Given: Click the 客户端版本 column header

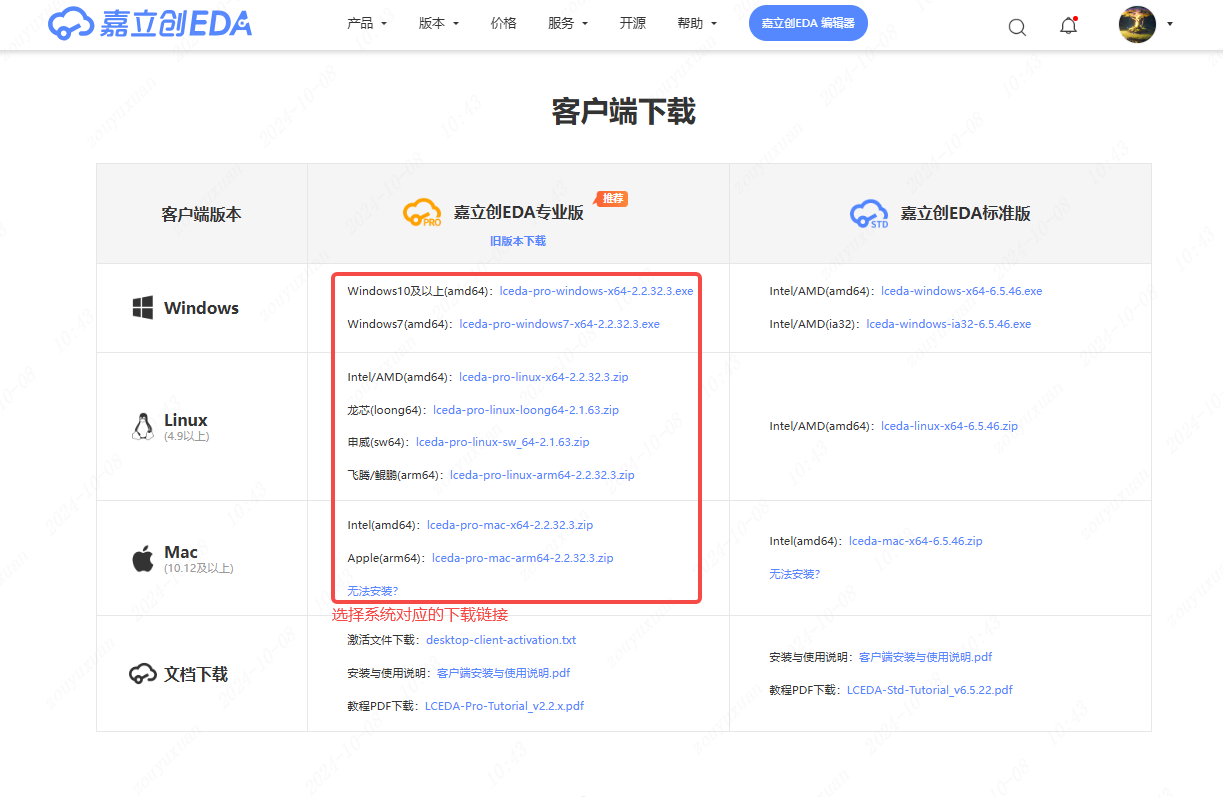Looking at the screenshot, I should pyautogui.click(x=201, y=214).
